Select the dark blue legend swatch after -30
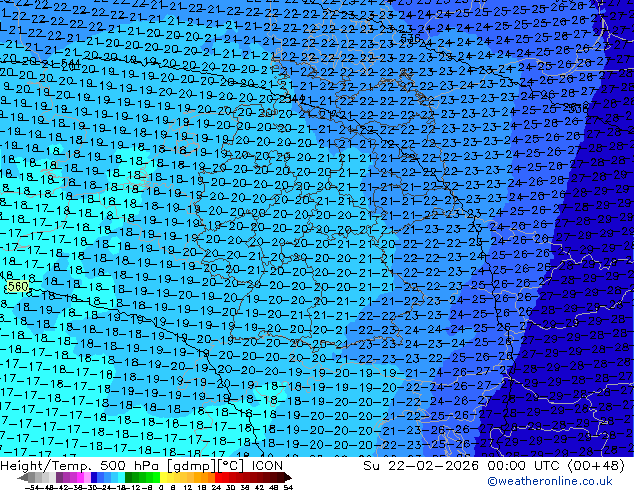This screenshot has width=634, height=490. coord(94,477)
